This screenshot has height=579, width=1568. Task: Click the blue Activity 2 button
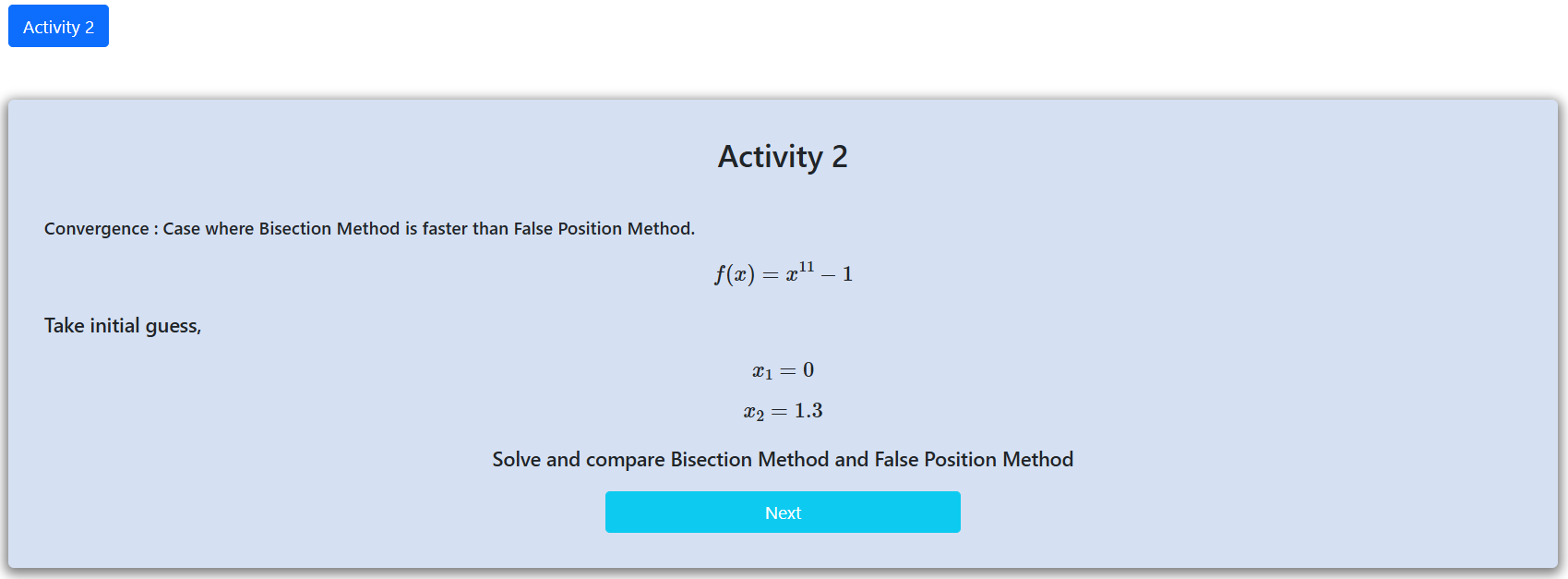pyautogui.click(x=58, y=27)
